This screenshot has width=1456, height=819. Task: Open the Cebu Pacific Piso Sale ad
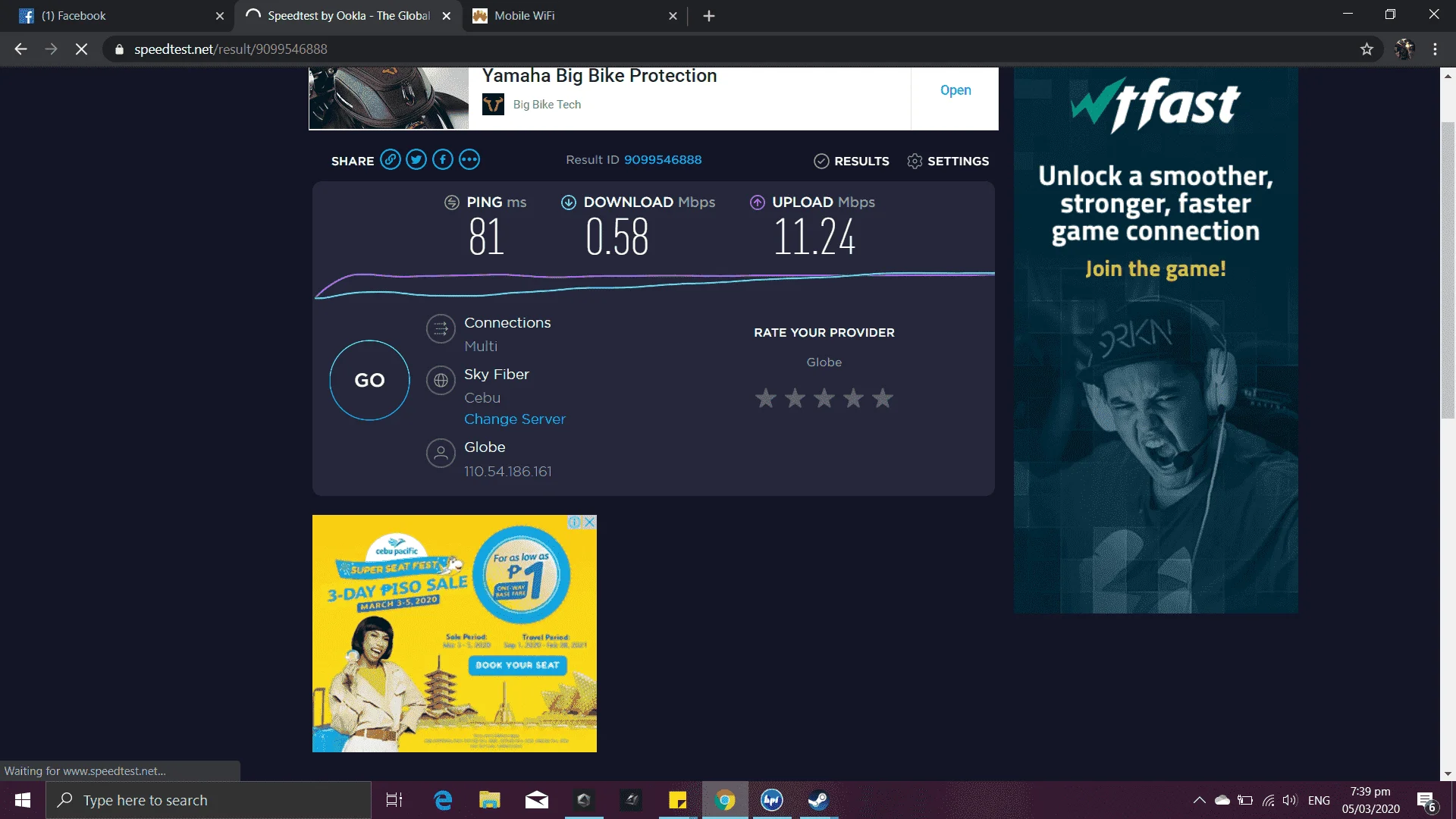click(454, 634)
